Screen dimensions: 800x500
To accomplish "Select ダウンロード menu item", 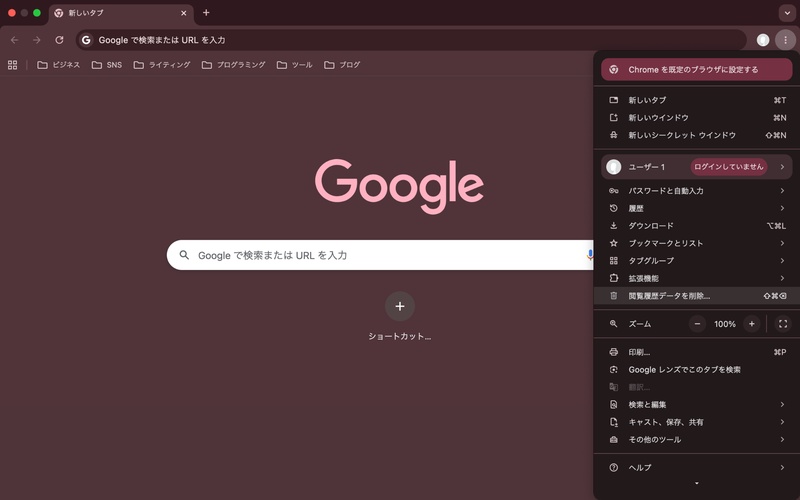I will (696, 226).
